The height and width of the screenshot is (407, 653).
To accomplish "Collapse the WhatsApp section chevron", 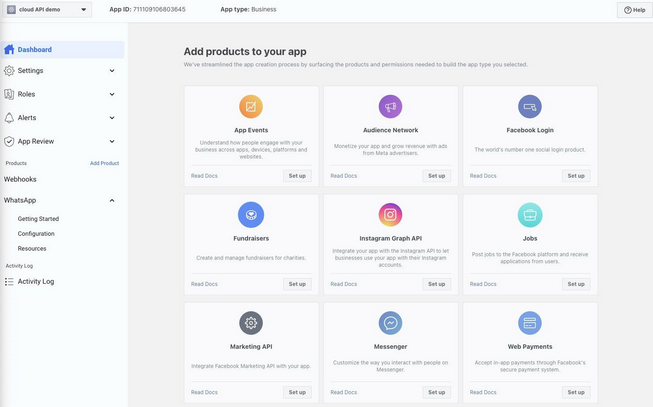I will click(112, 200).
